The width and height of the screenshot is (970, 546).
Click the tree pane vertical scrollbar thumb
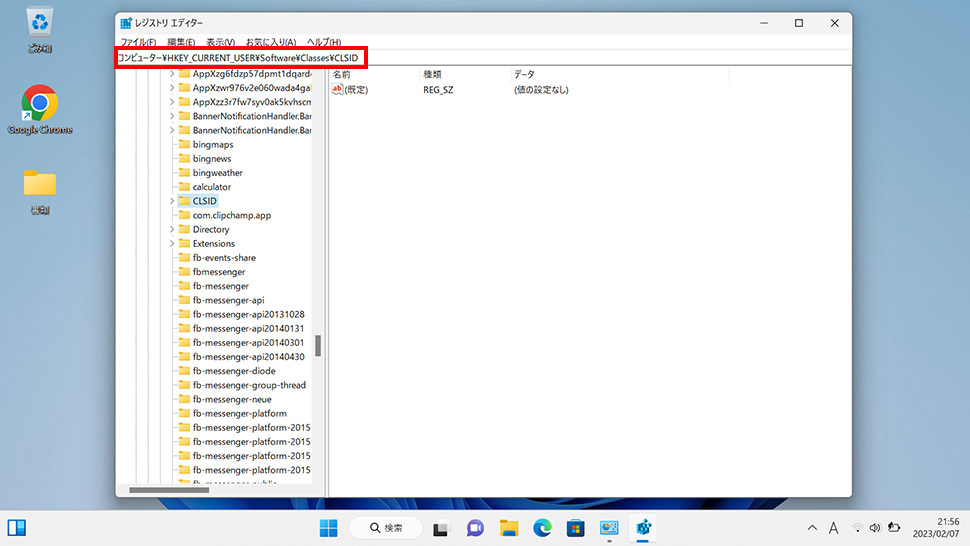(x=318, y=346)
